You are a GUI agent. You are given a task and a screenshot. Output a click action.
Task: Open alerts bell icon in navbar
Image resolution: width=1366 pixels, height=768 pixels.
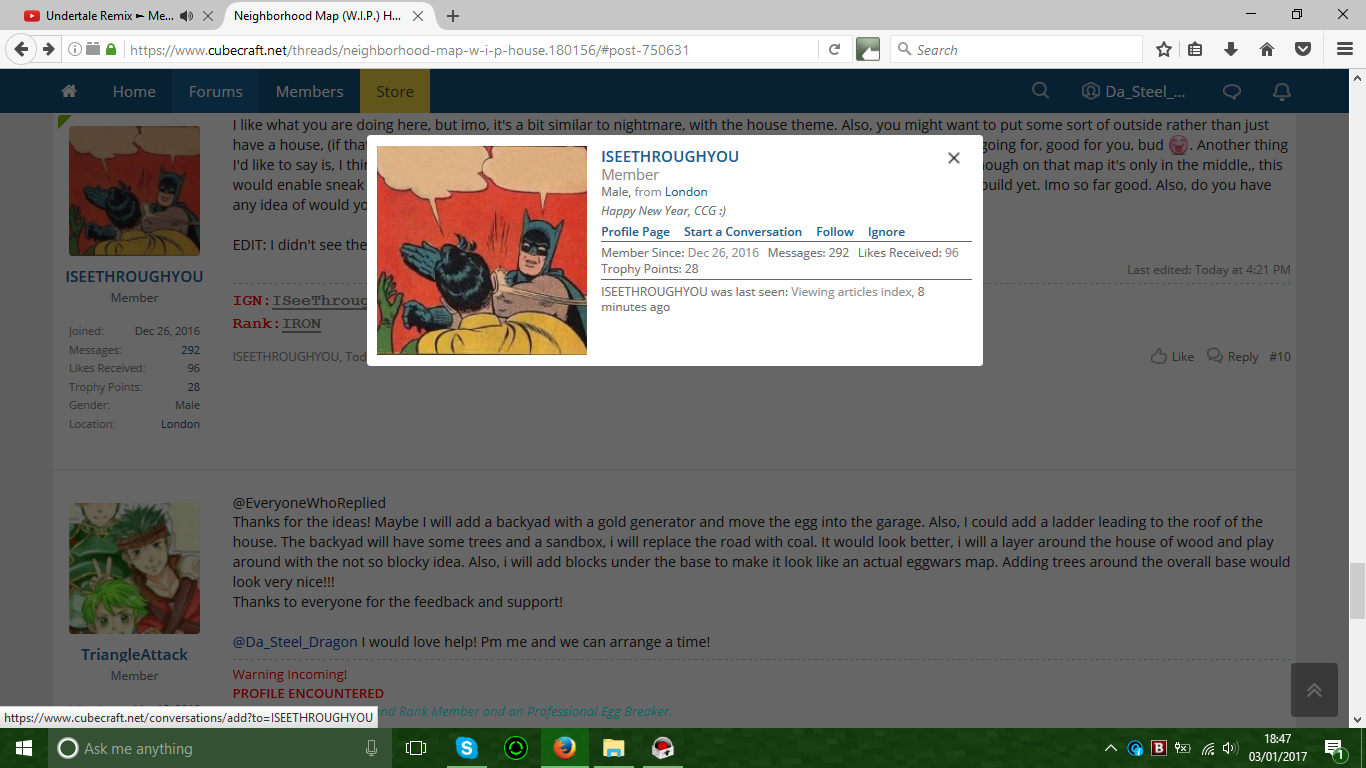pyautogui.click(x=1281, y=91)
